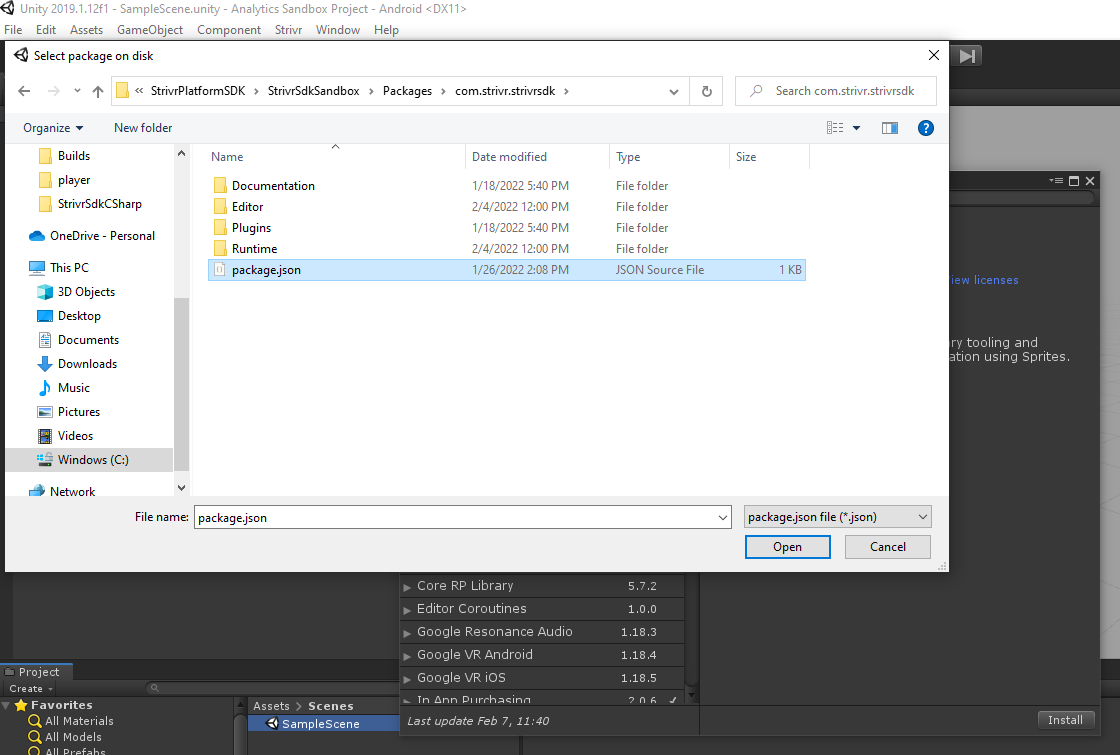
Task: Click the Open button
Action: click(787, 546)
